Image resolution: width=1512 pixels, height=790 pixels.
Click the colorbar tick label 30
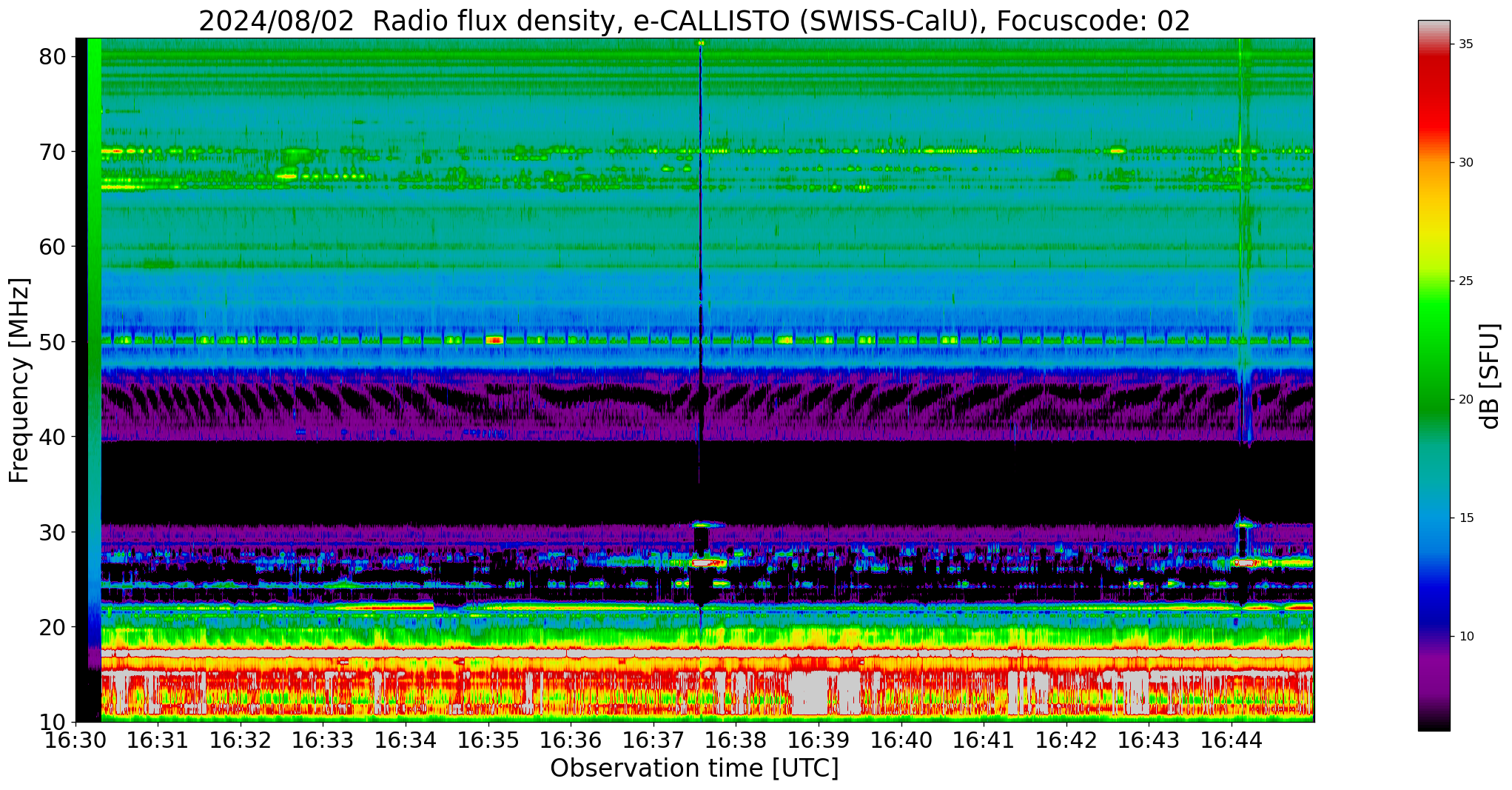tap(1465, 163)
